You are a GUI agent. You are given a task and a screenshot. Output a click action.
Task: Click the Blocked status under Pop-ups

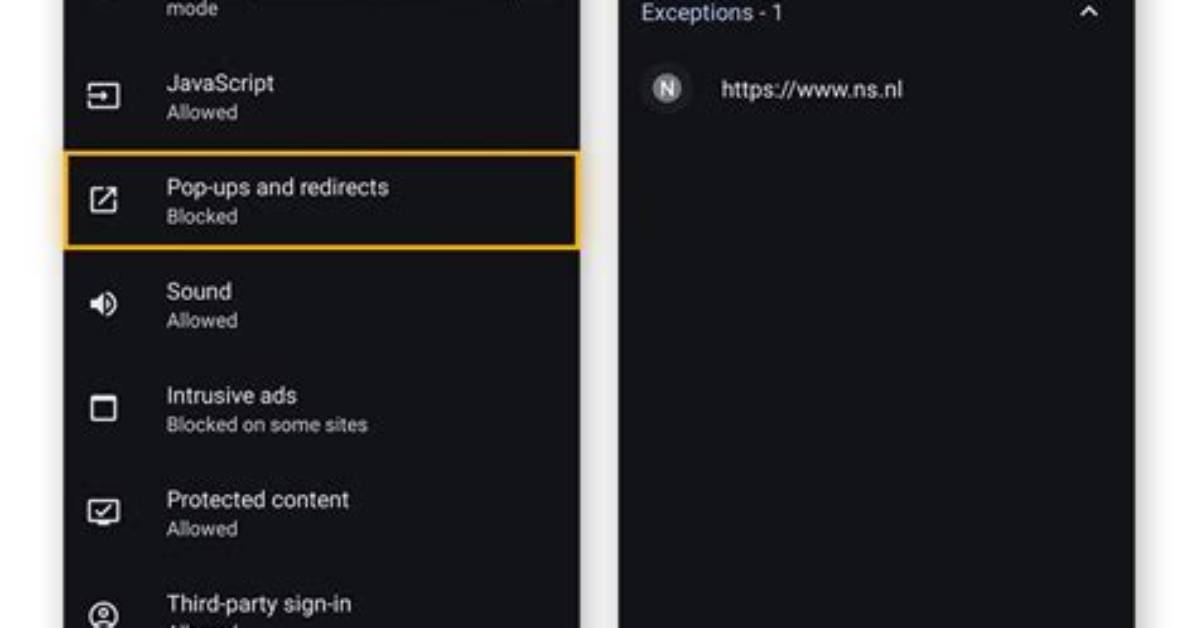point(202,217)
